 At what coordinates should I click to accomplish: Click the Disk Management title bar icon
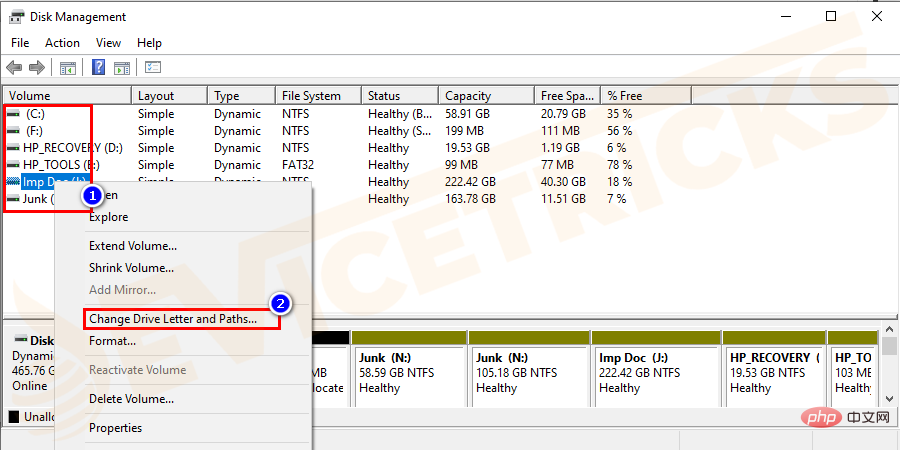pyautogui.click(x=16, y=17)
